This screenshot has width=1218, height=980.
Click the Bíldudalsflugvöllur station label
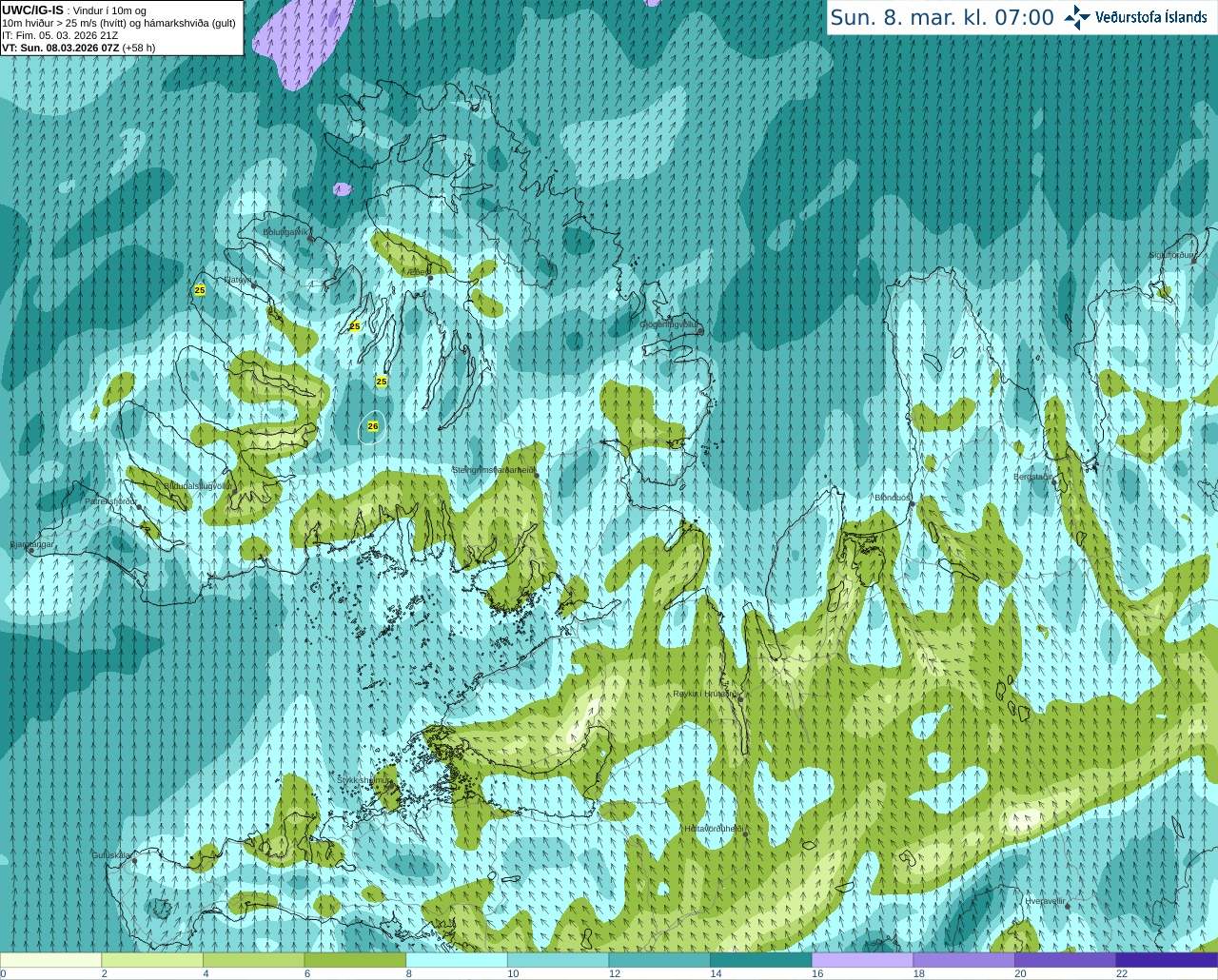tap(198, 485)
